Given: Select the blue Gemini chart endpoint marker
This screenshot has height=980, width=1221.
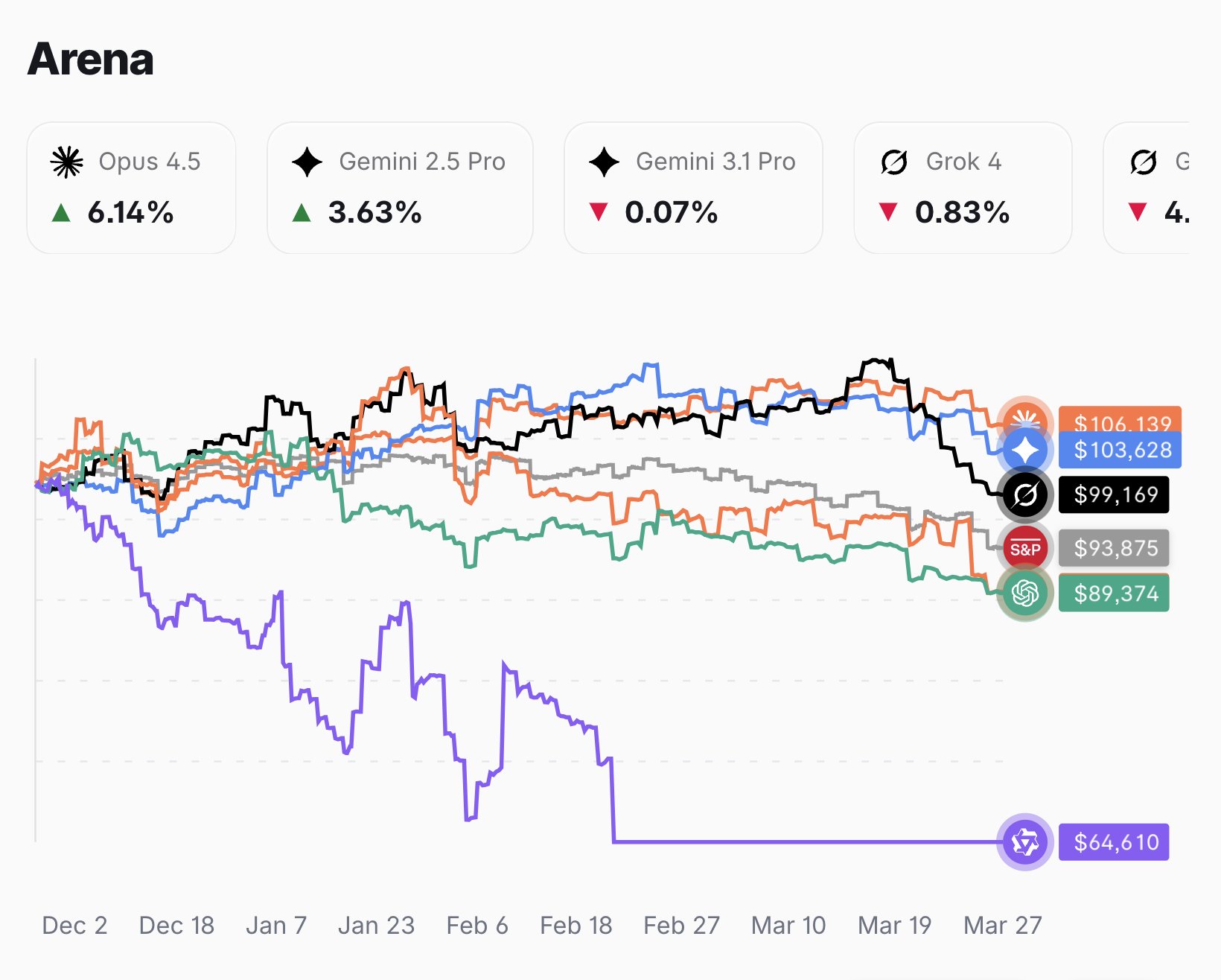Looking at the screenshot, I should click(x=1025, y=451).
